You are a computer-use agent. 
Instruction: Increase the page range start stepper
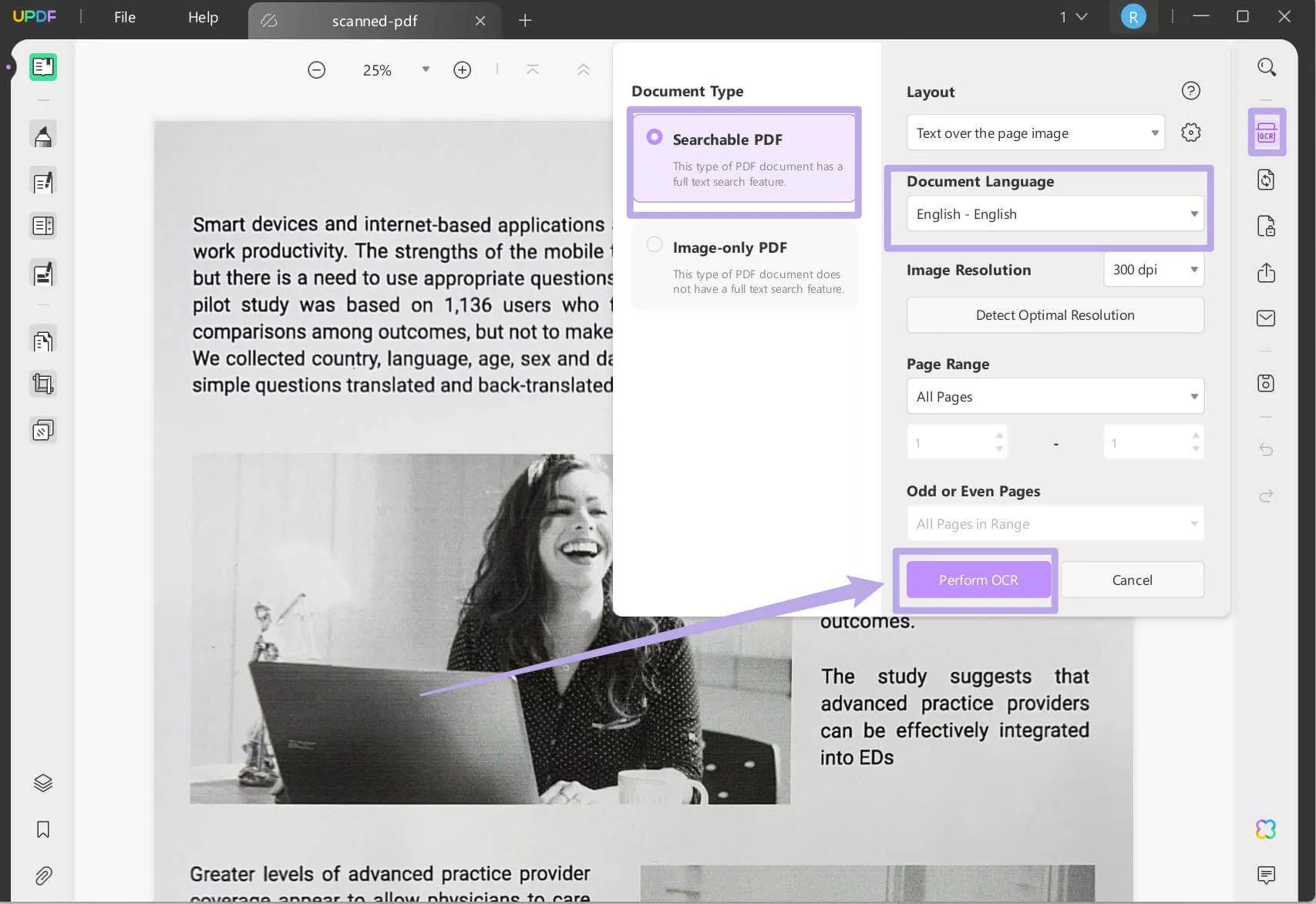tap(999, 435)
